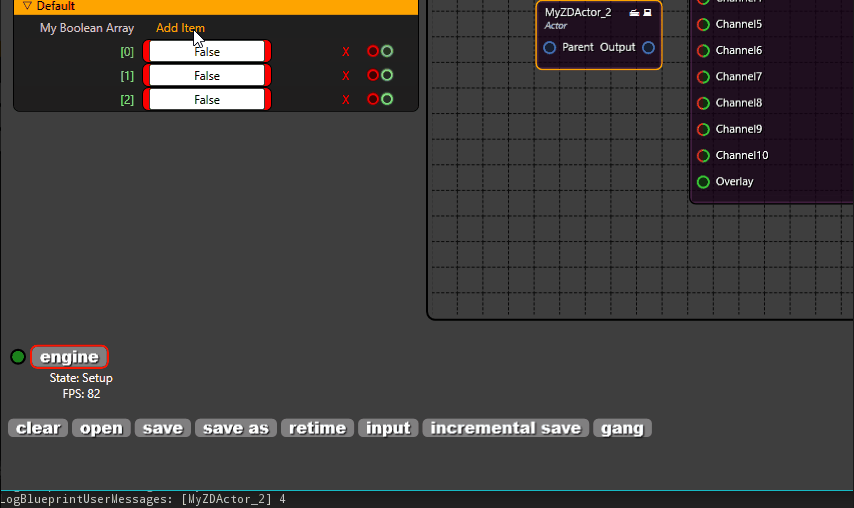This screenshot has height=508, width=854.
Task: Click the red circle pin on item [1]
Action: (x=373, y=75)
